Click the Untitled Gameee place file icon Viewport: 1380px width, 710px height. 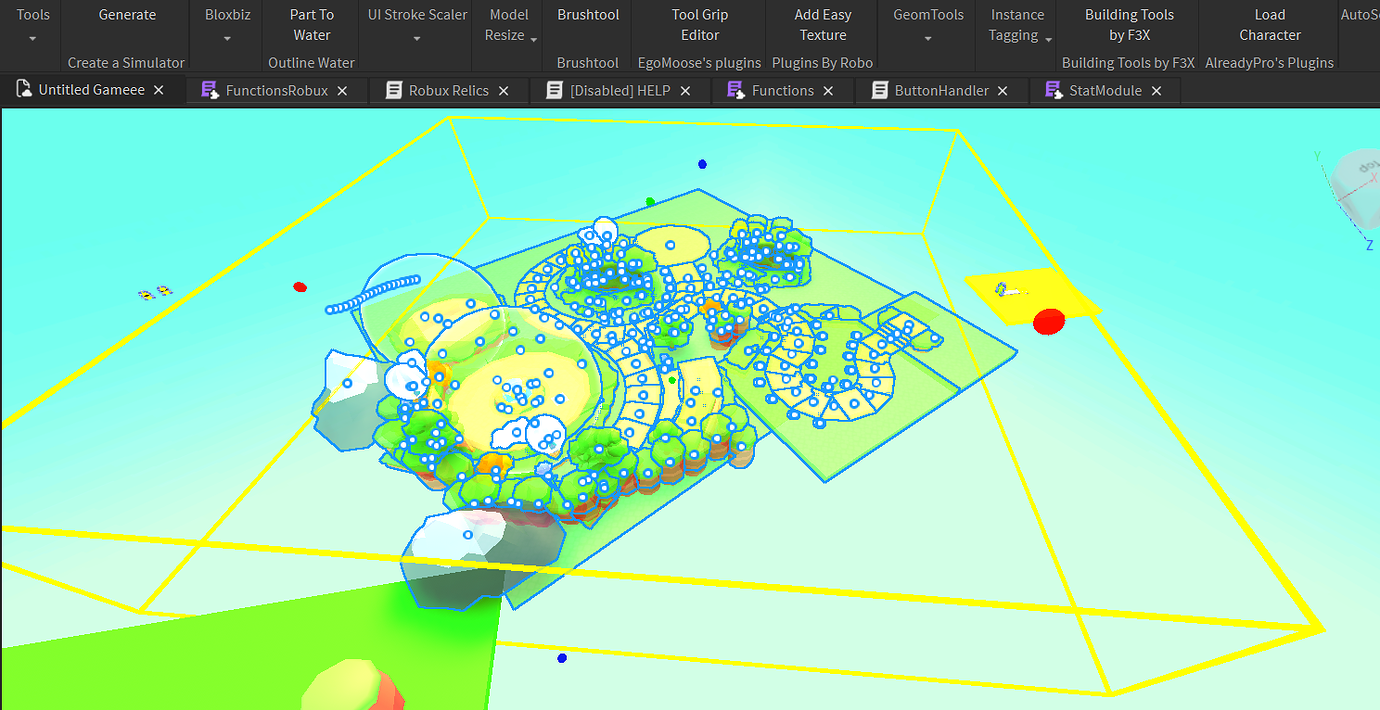click(x=24, y=90)
